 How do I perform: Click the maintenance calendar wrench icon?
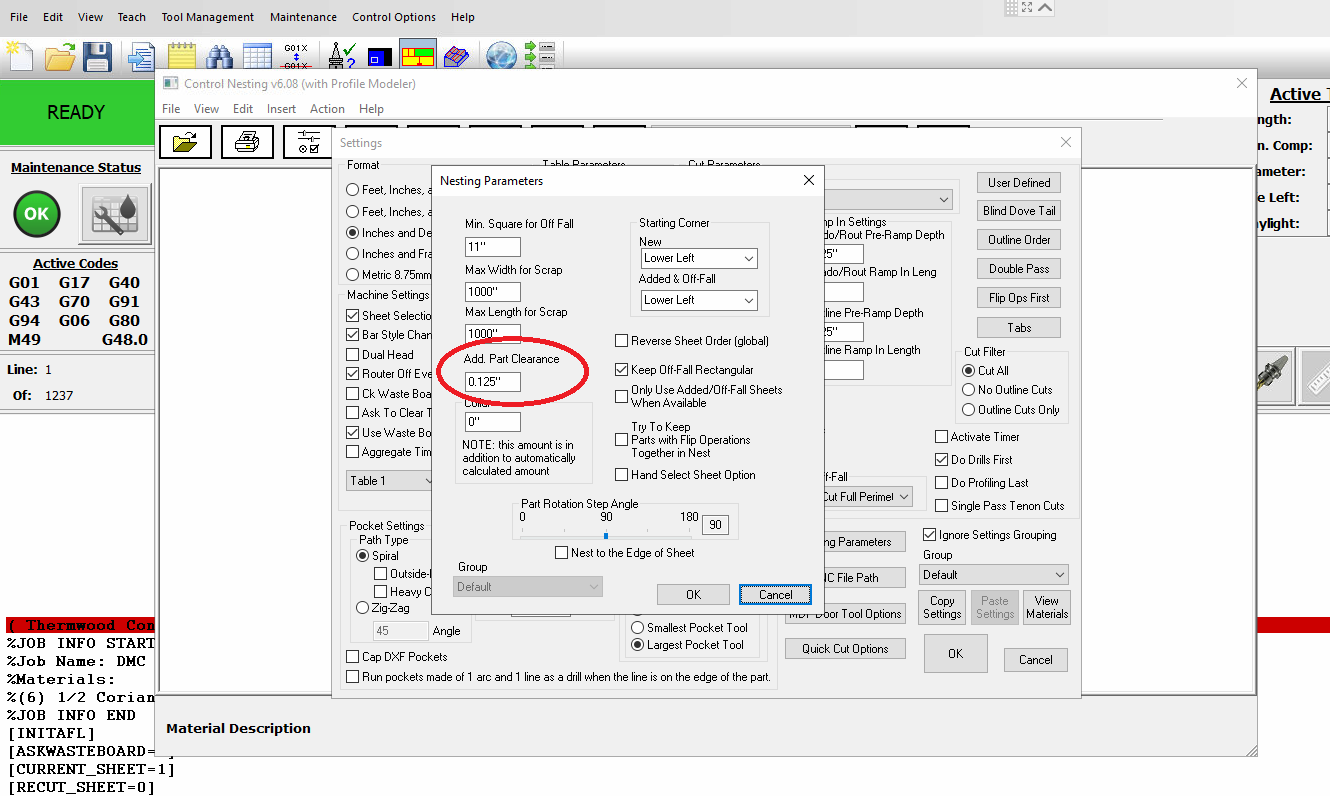pyautogui.click(x=115, y=214)
